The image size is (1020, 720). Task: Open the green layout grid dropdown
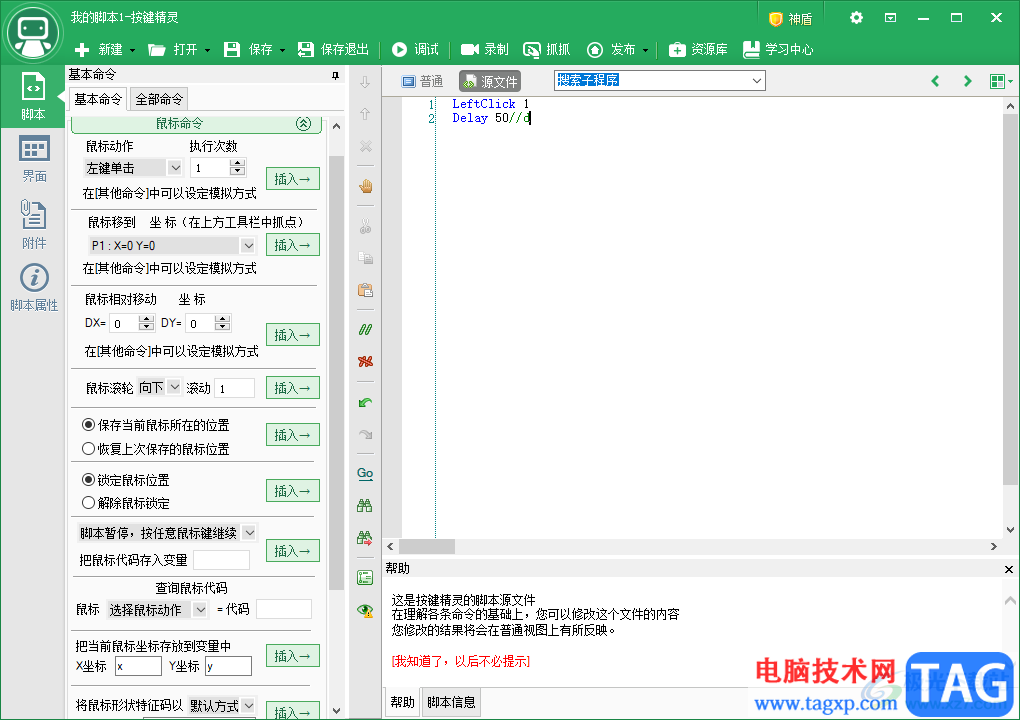(x=1000, y=81)
